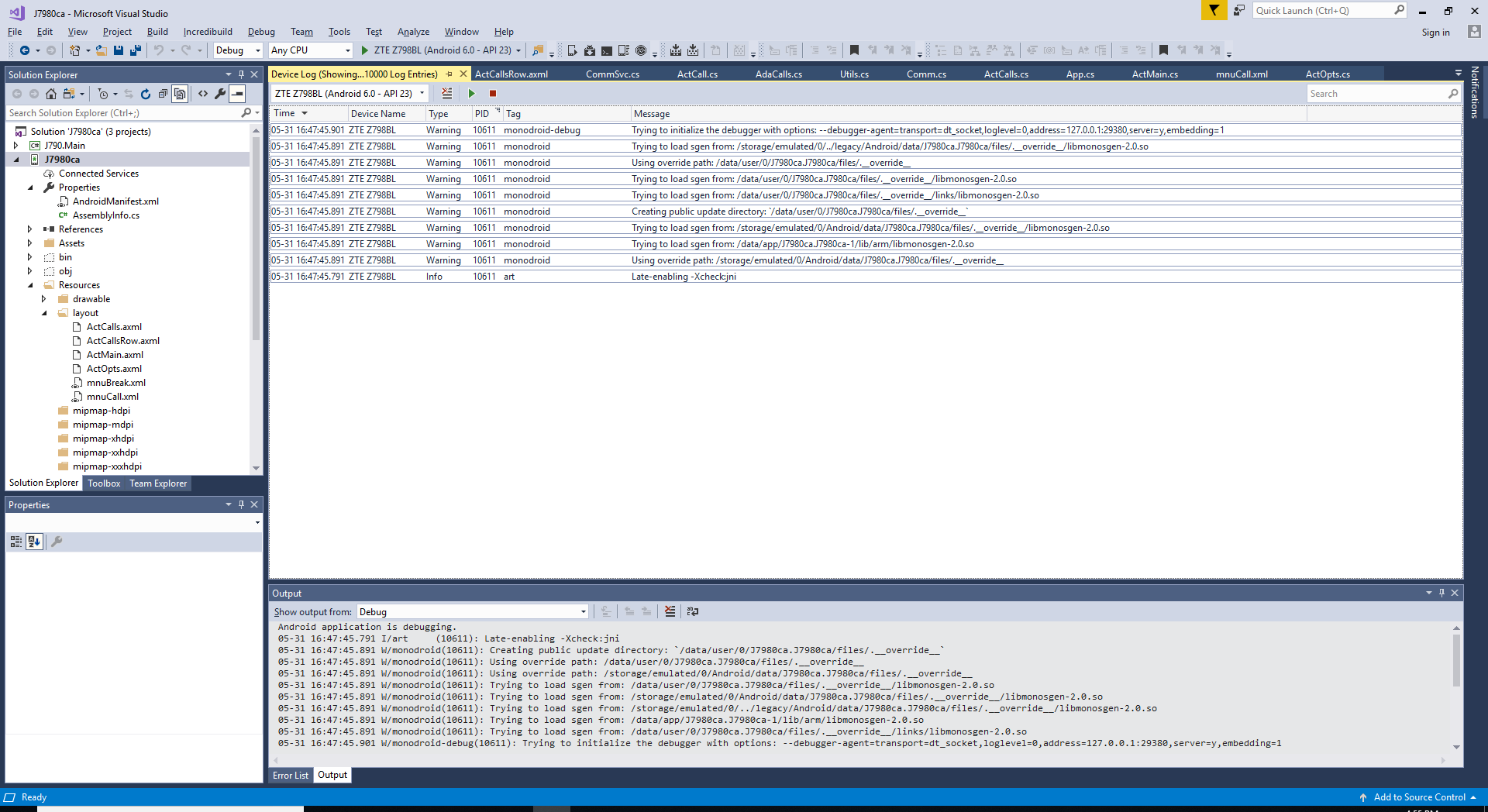Image resolution: width=1488 pixels, height=812 pixels.
Task: Open the File menu
Action: [15, 32]
